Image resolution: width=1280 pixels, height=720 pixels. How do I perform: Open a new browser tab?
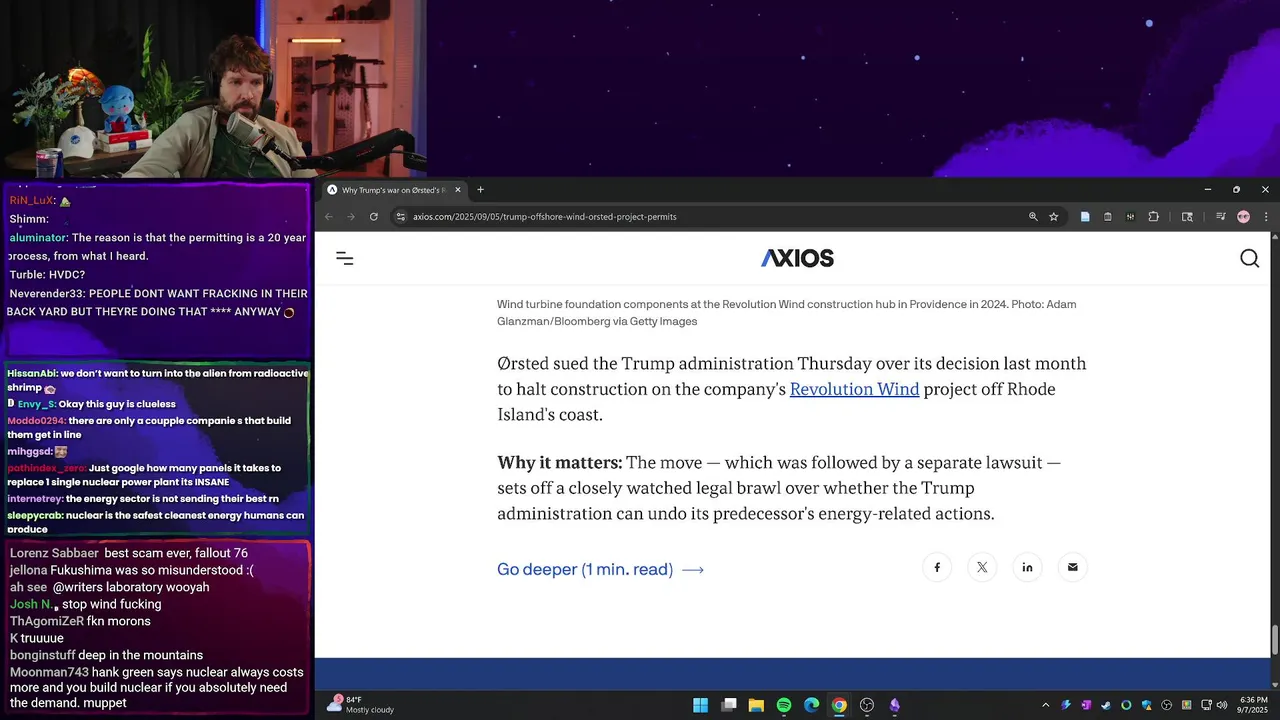(480, 190)
